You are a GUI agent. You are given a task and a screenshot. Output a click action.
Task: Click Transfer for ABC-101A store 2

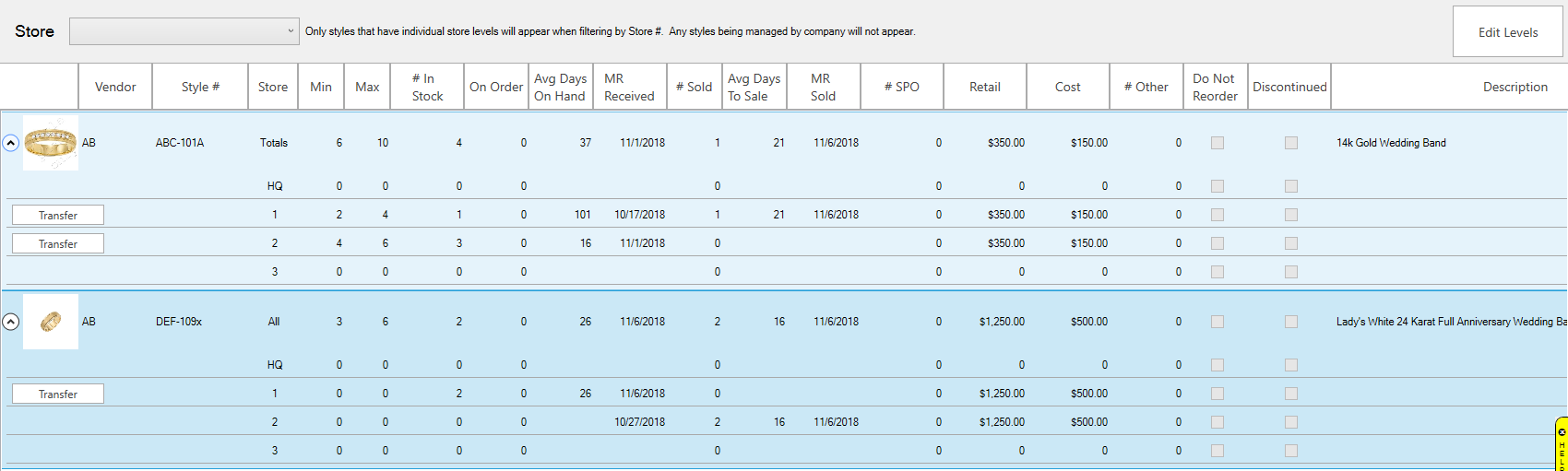click(x=58, y=243)
